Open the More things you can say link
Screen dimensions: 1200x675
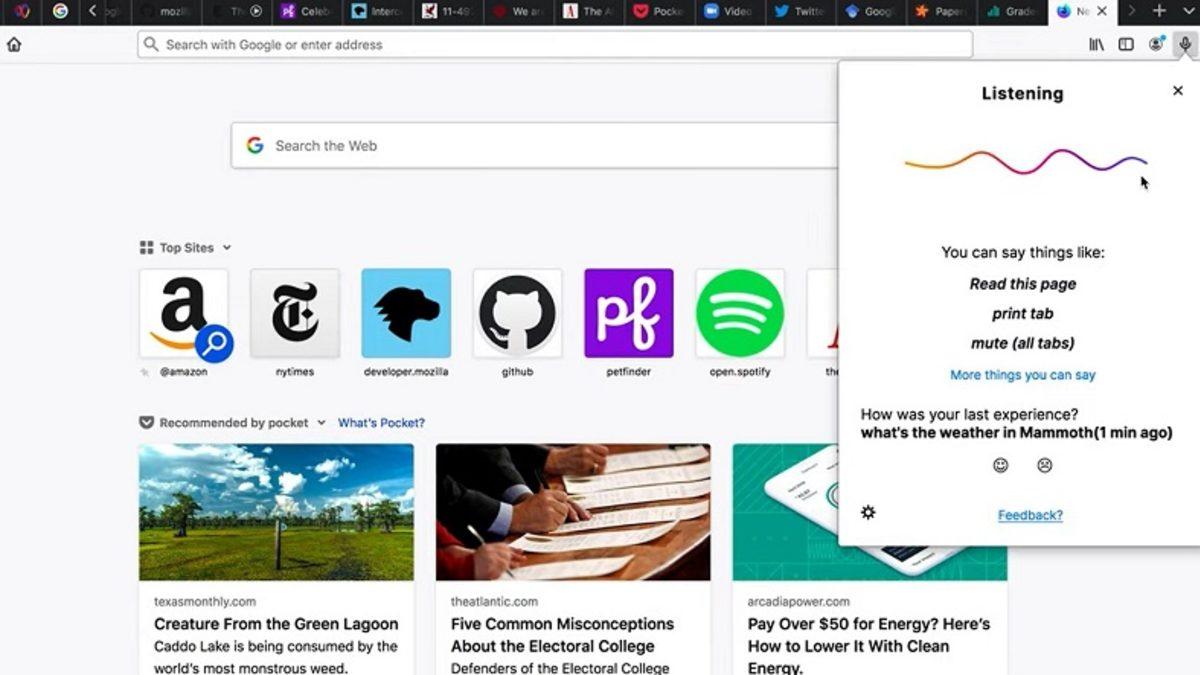[1021, 374]
